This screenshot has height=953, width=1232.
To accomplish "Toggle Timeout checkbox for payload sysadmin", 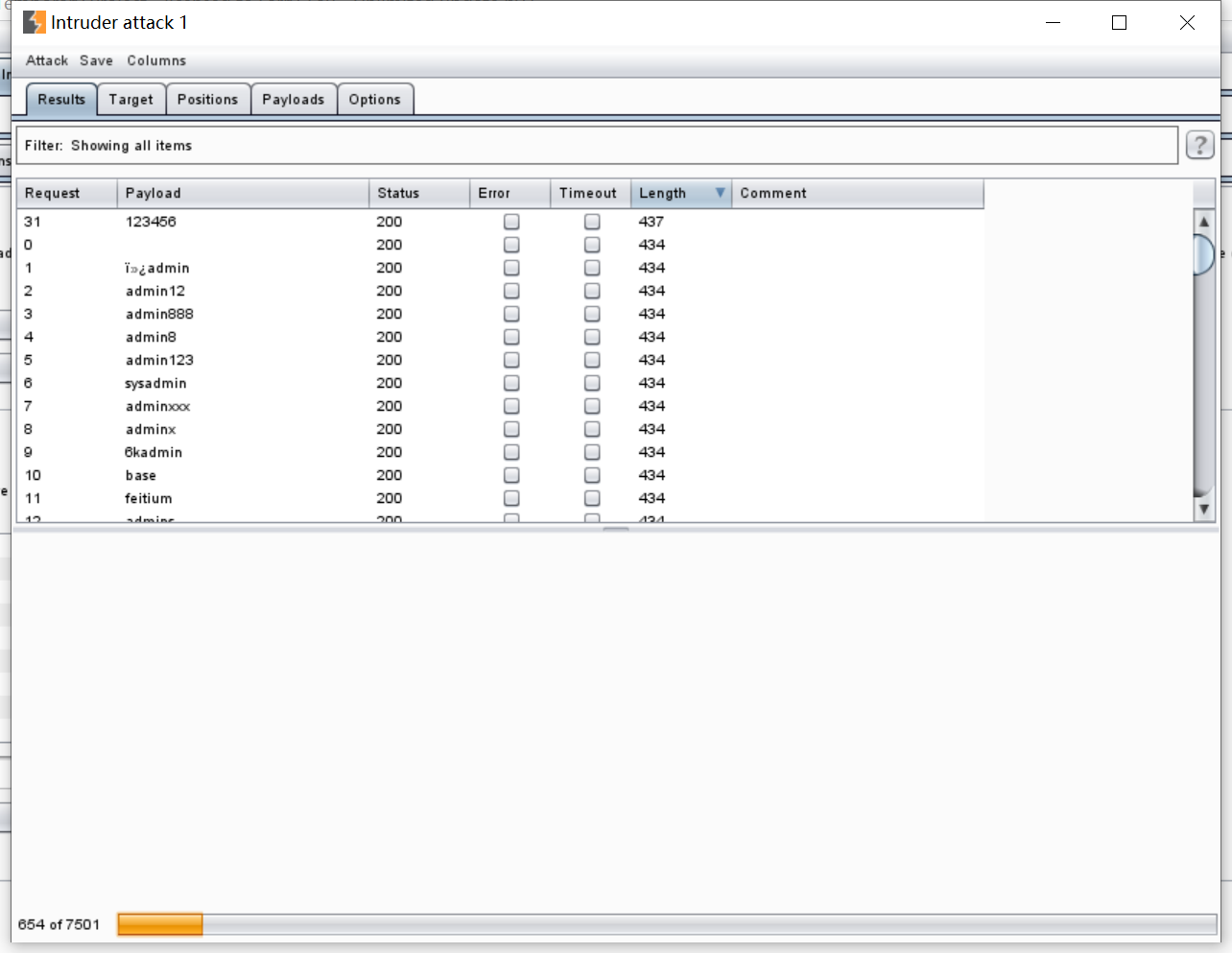I will pos(592,383).
